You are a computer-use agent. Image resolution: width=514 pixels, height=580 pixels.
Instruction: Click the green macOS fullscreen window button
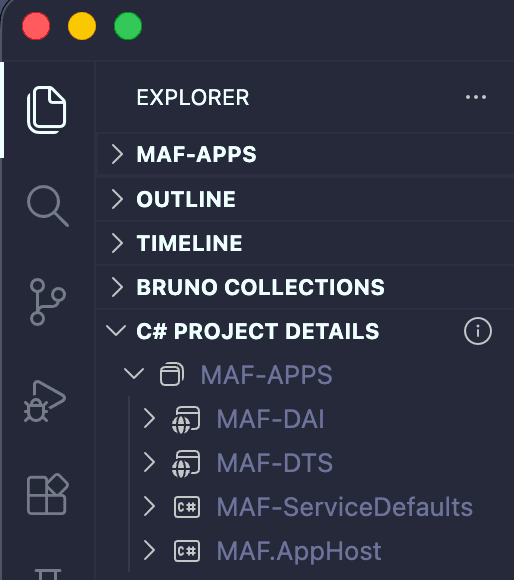point(128,26)
